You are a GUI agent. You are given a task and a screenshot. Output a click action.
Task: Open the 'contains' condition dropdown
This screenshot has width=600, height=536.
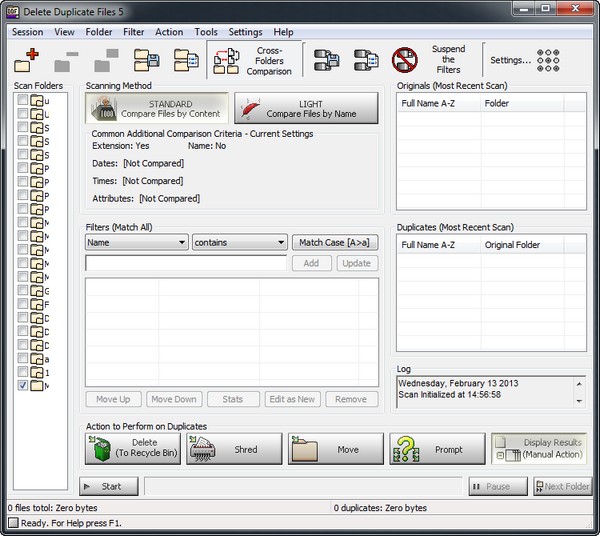click(240, 242)
